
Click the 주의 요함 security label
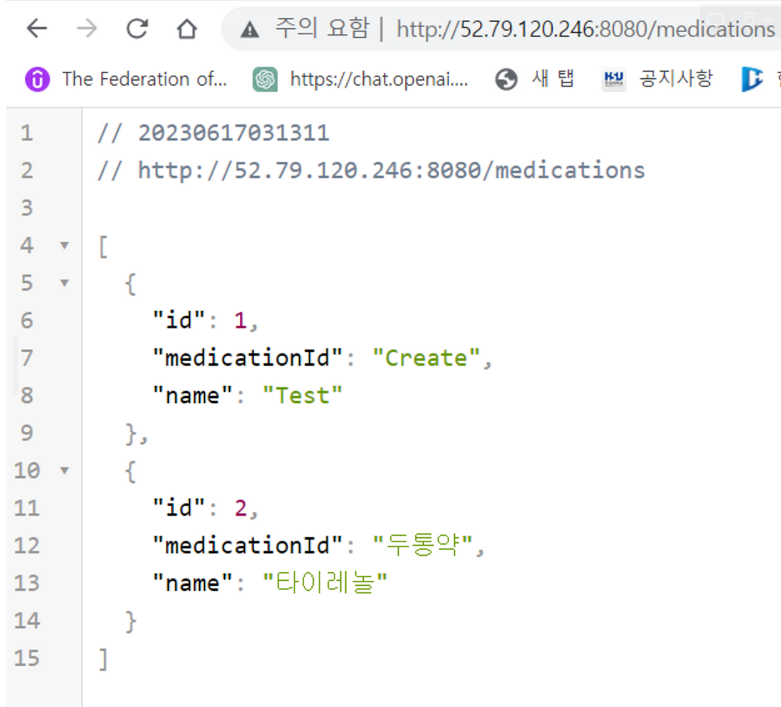(x=322, y=28)
